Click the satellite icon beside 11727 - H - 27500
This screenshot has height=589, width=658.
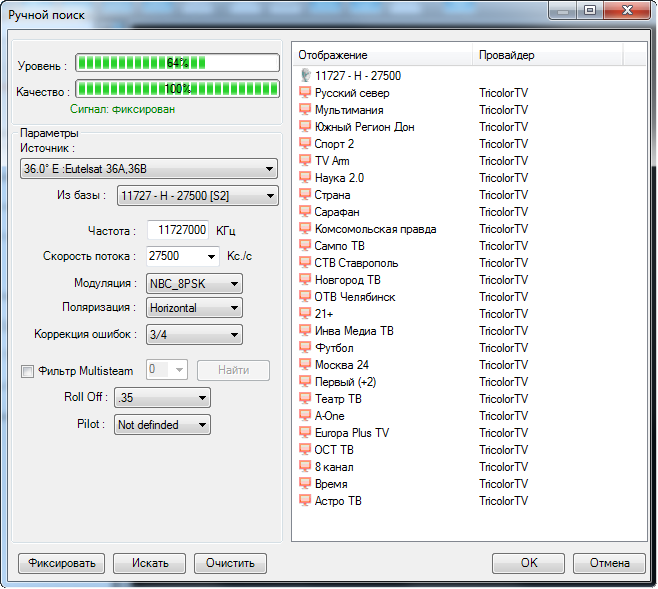306,76
